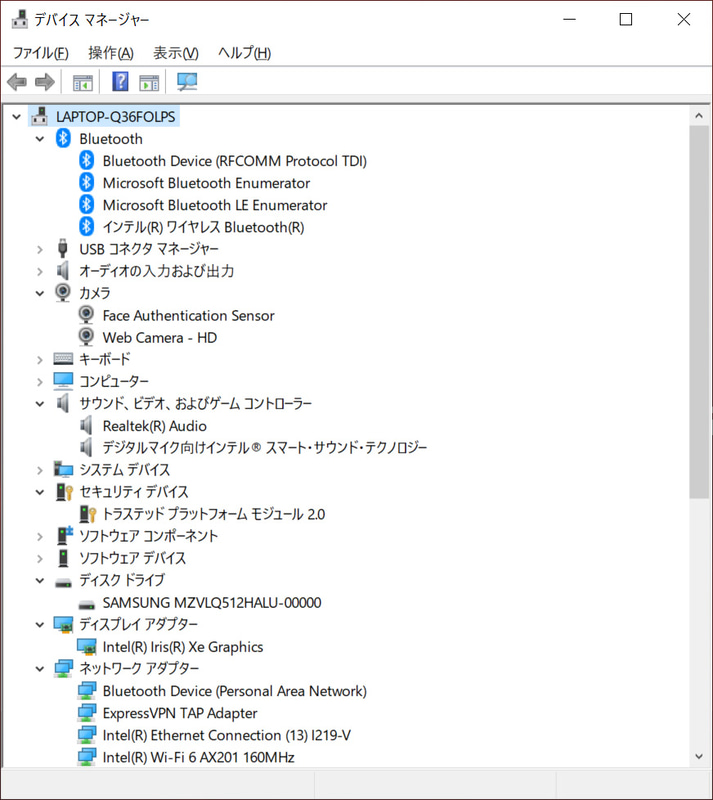
Task: Select デジタルマイク向けインテル スマート・サウンド・テクノロジー
Action: point(264,447)
